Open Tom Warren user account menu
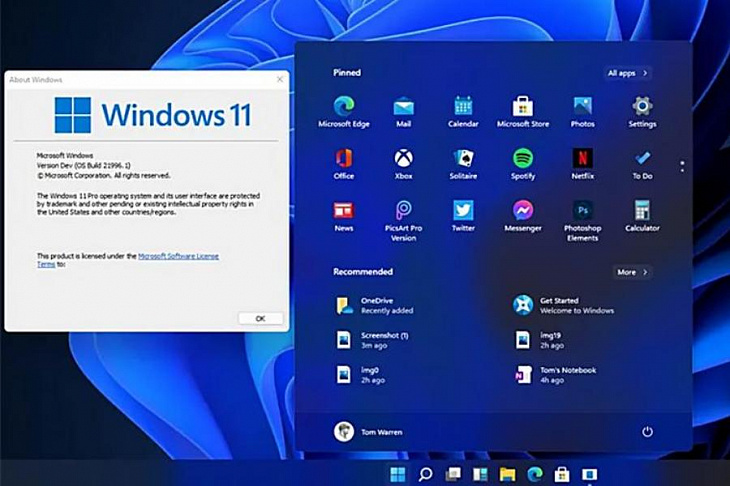The height and width of the screenshot is (486, 730). pos(368,432)
